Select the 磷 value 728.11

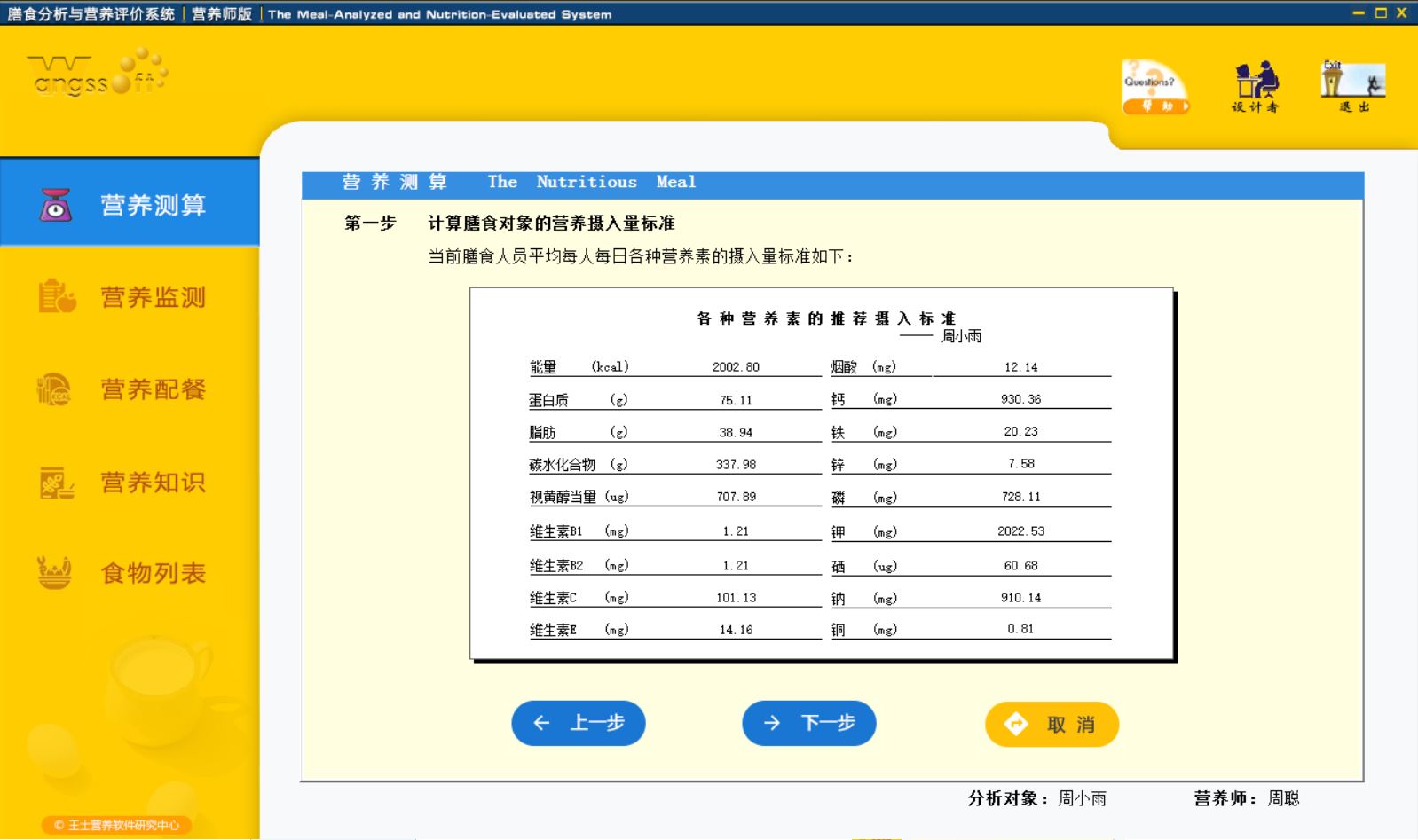point(1020,497)
